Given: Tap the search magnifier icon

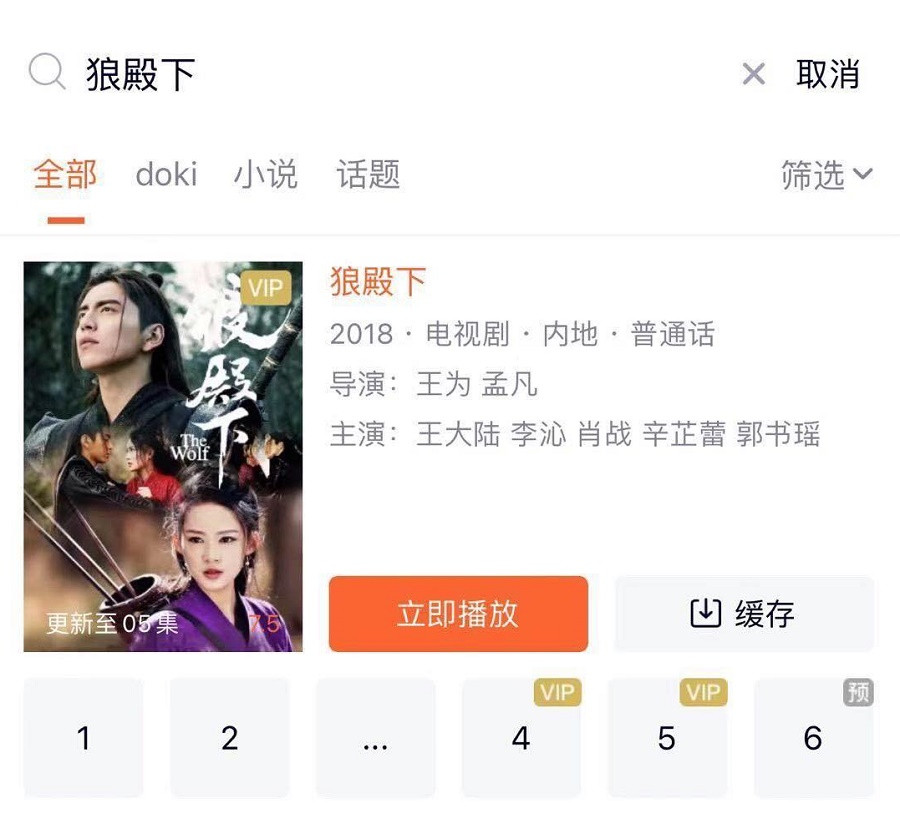Looking at the screenshot, I should (46, 72).
